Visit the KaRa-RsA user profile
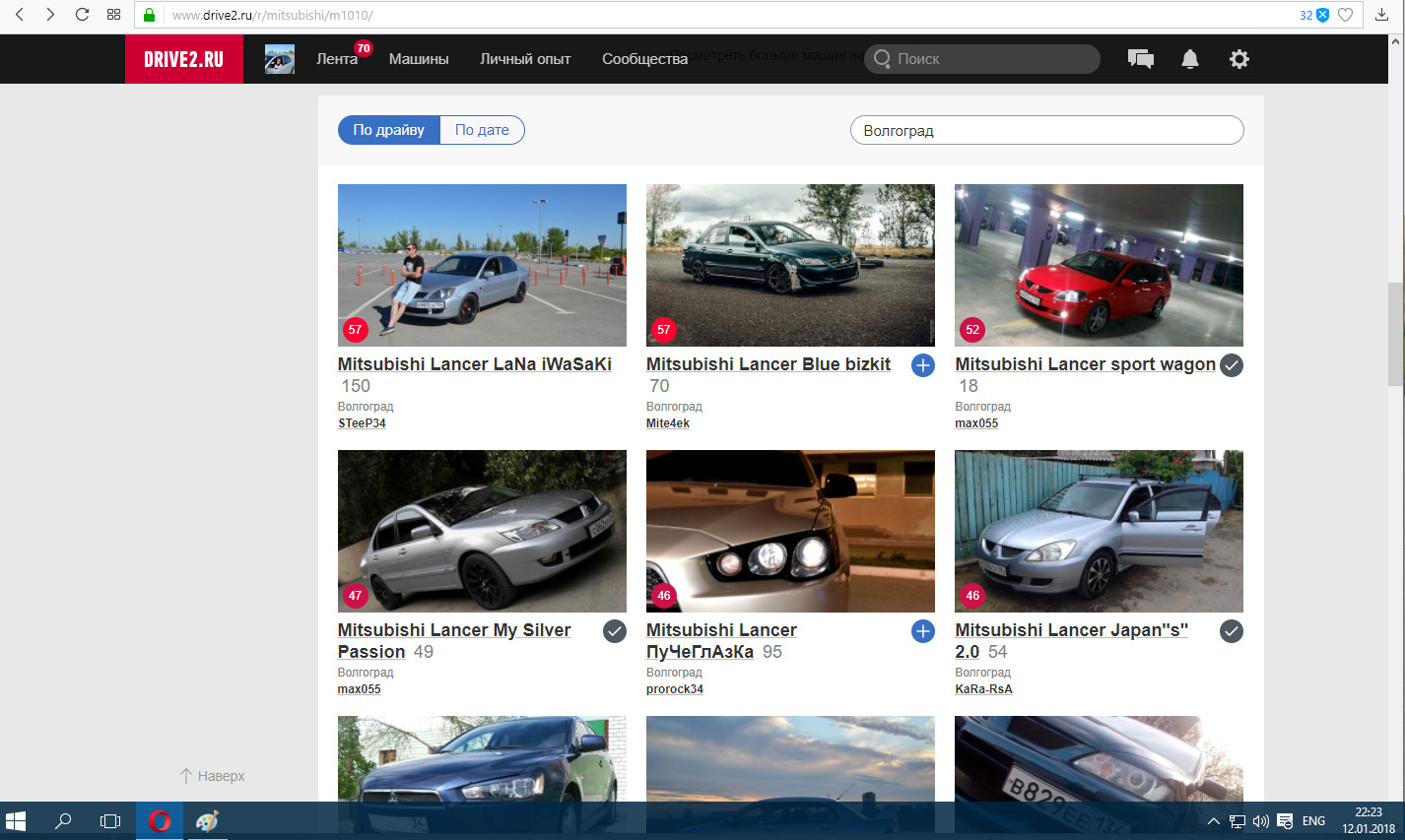1405x840 pixels. pos(983,689)
